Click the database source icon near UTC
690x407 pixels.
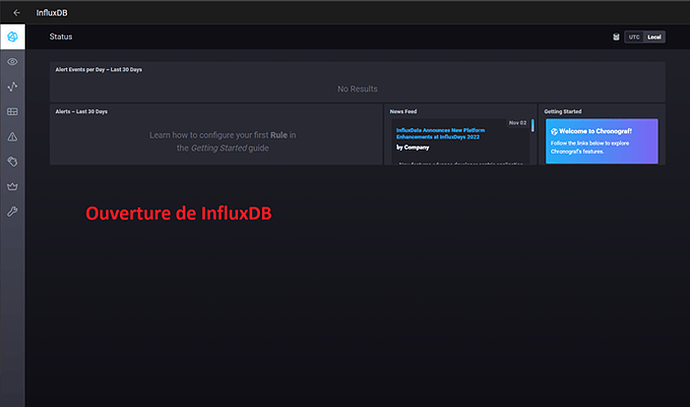(x=616, y=37)
